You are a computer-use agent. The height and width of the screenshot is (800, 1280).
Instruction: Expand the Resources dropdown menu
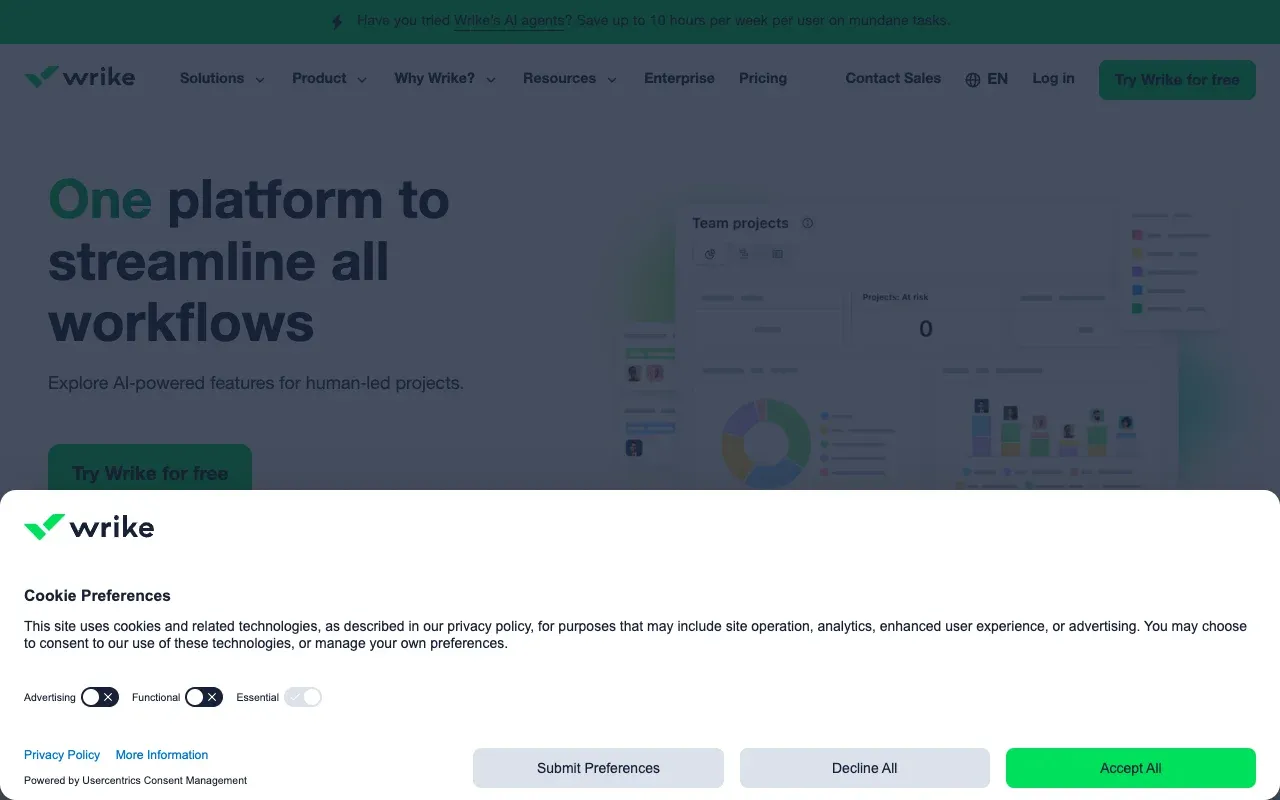[569, 78]
